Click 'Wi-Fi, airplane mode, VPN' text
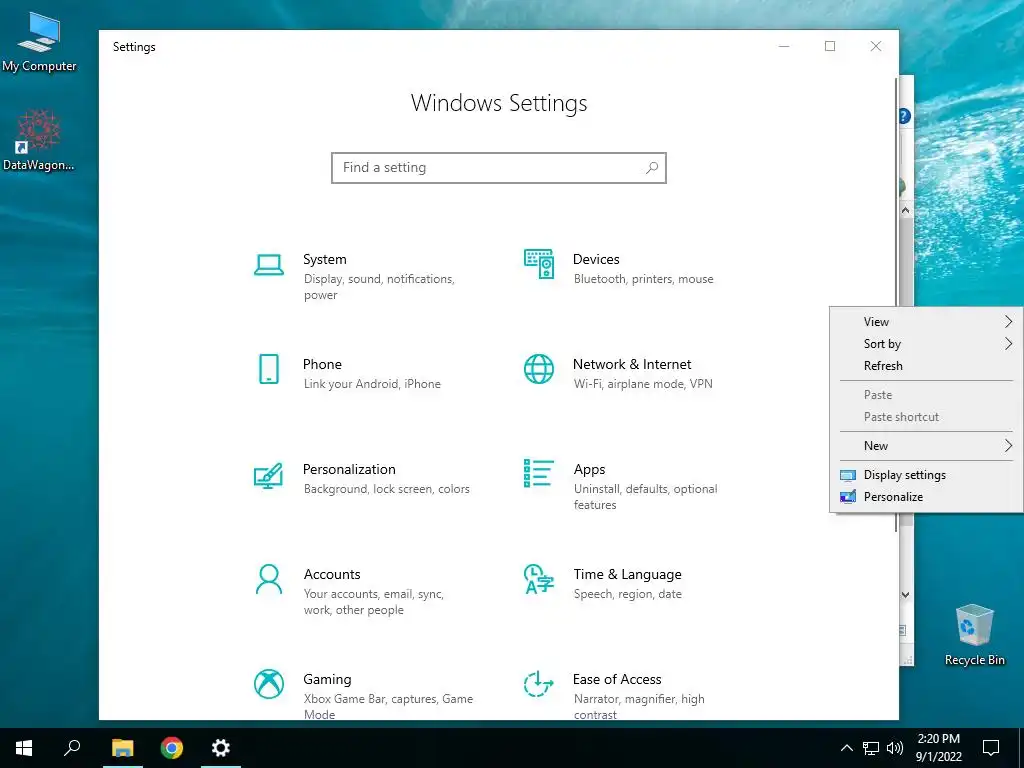Viewport: 1024px width, 768px height. (x=643, y=384)
